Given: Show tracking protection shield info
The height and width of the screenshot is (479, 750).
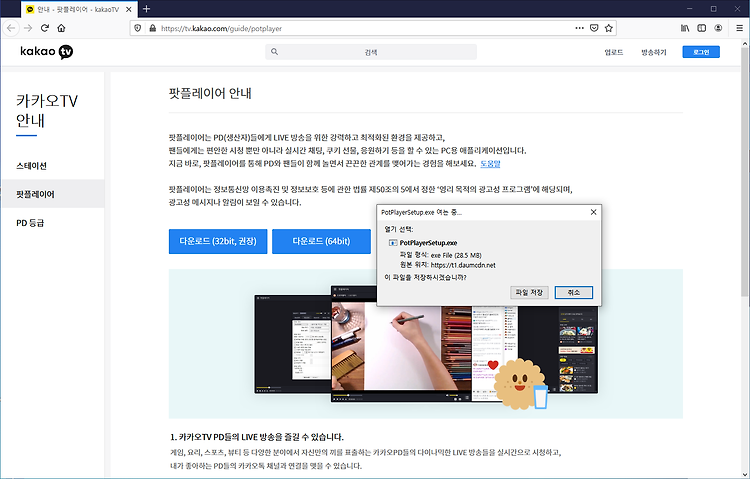Looking at the screenshot, I should (138, 28).
